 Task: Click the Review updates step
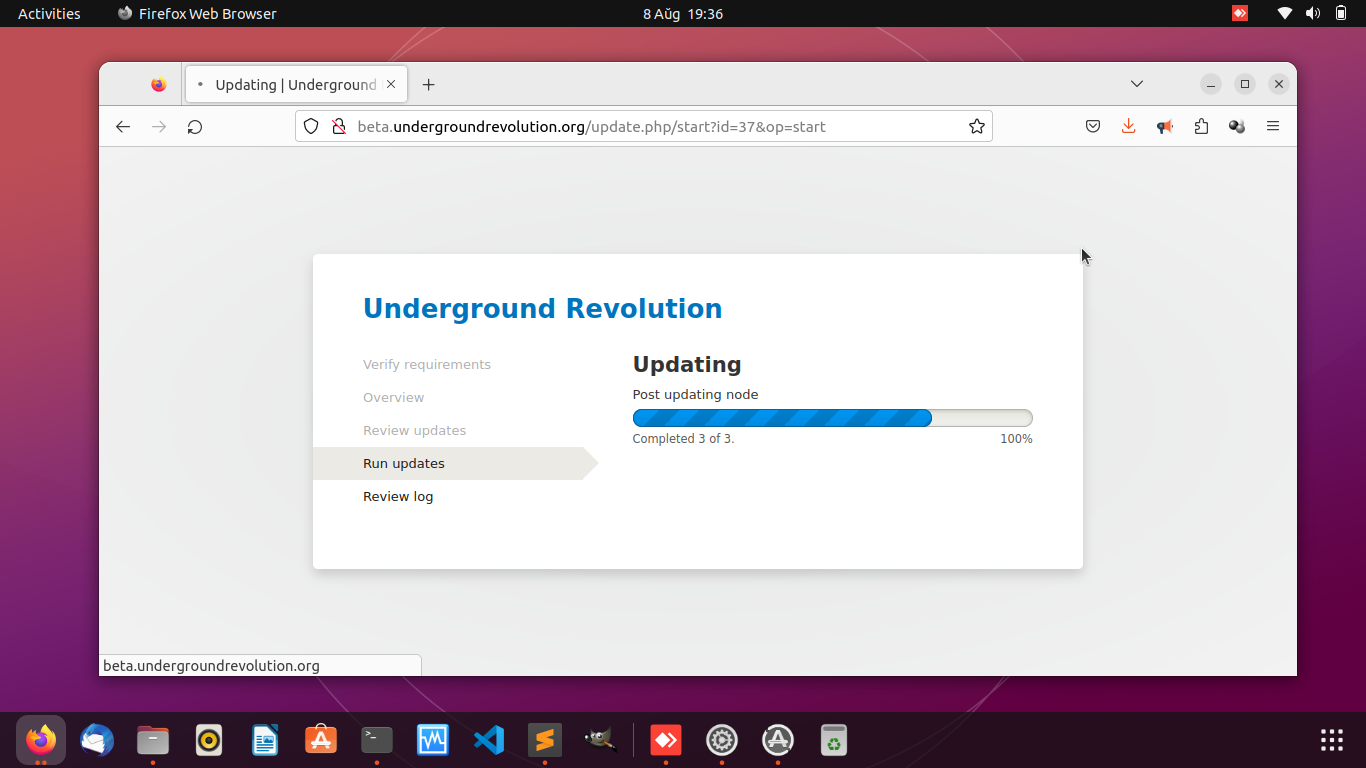(x=414, y=431)
